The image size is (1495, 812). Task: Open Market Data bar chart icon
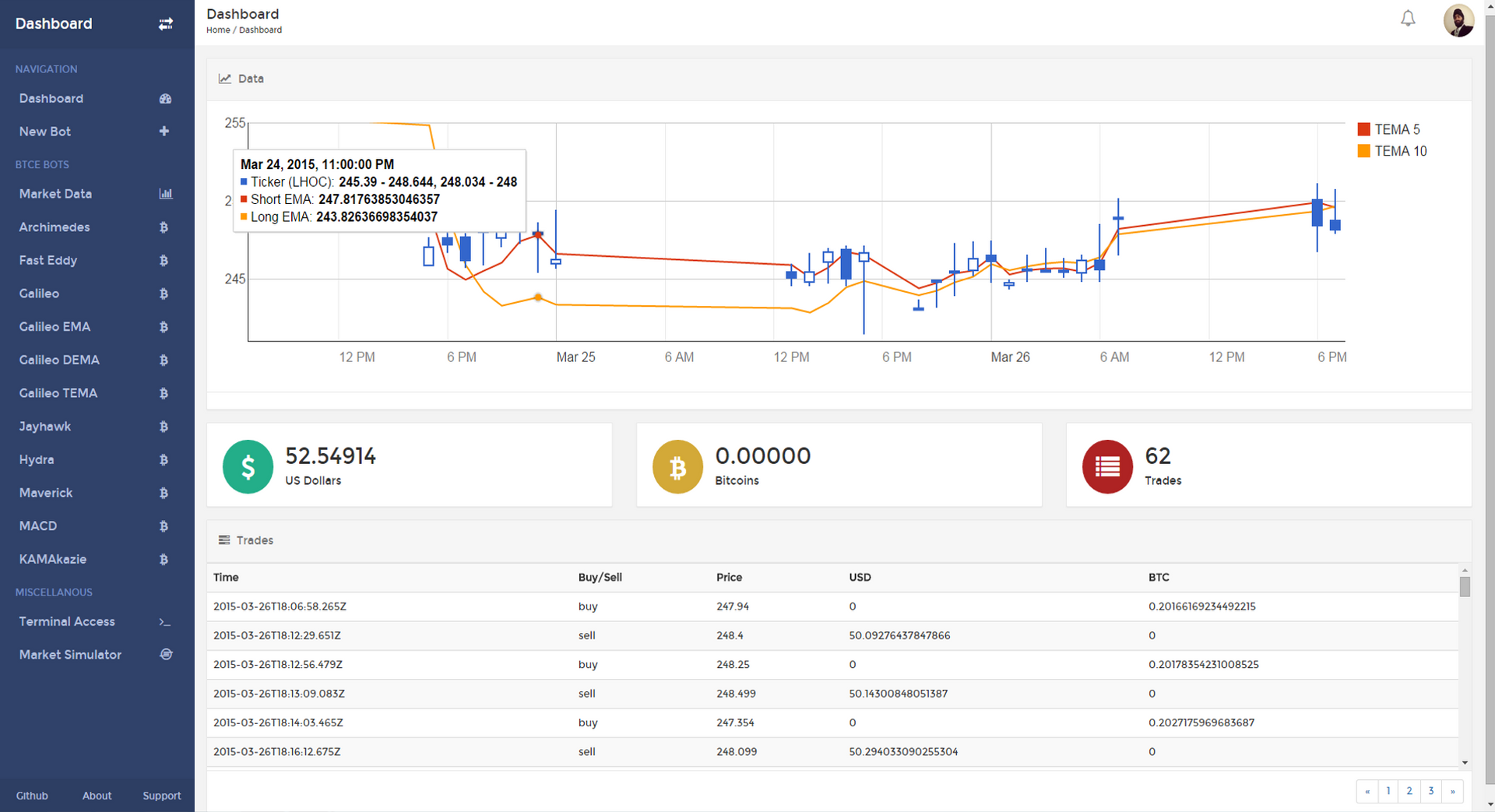tap(165, 194)
